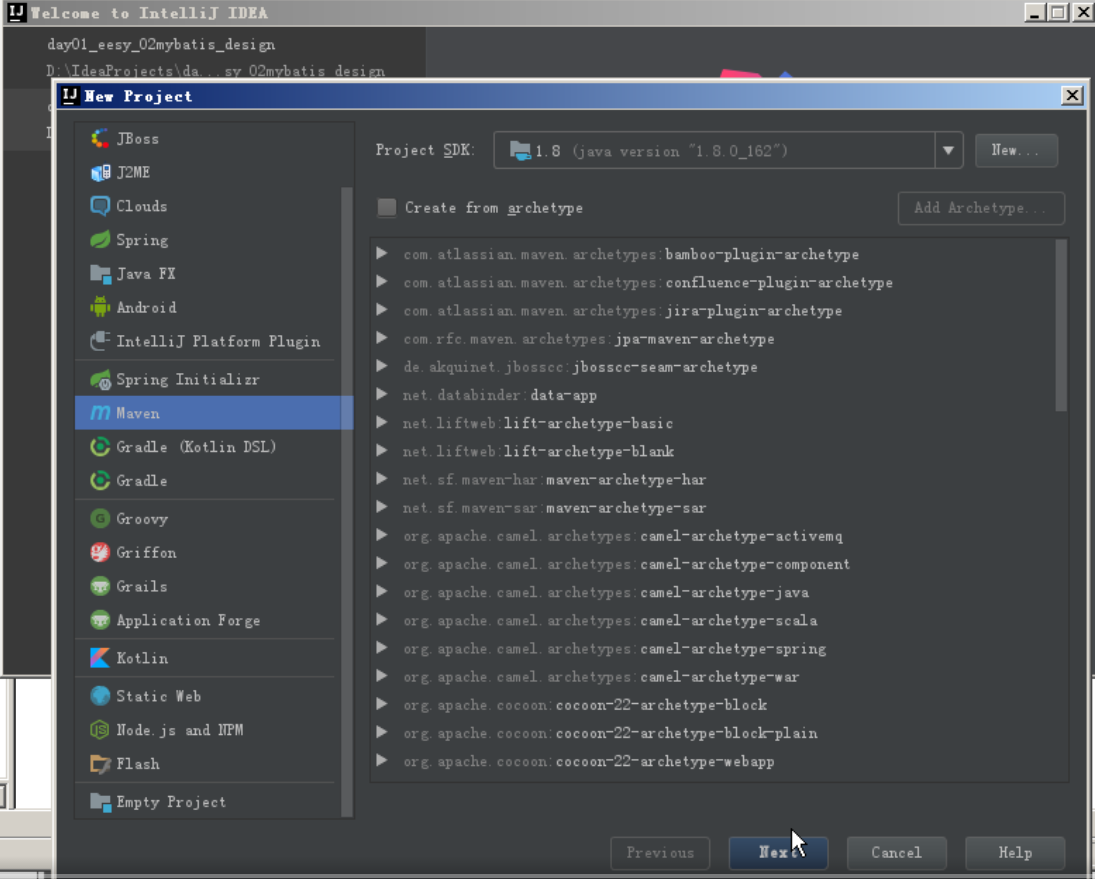Click the SDK folder icon in combo
Image resolution: width=1095 pixels, height=879 pixels.
[520, 151]
